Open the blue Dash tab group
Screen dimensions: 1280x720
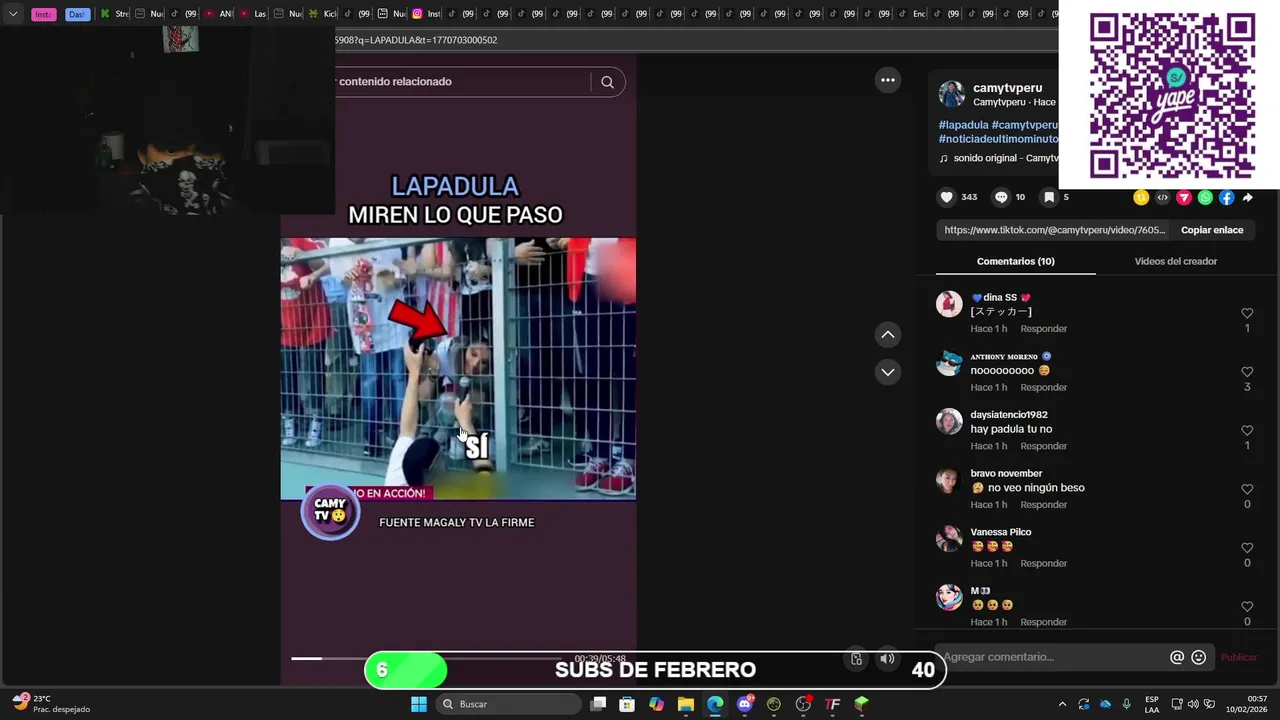[77, 14]
